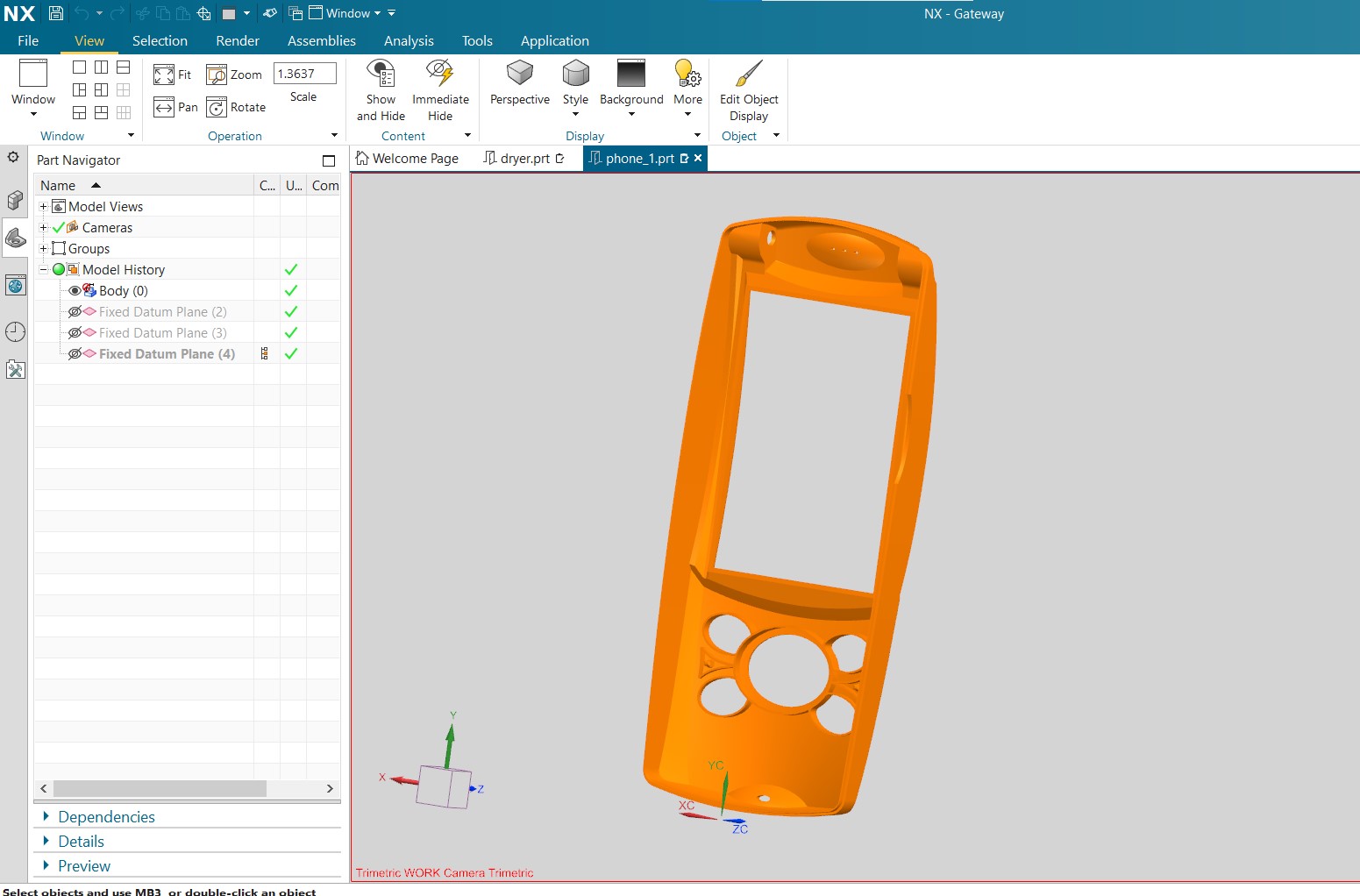The image size is (1360, 896).
Task: Click the green status dot beside Model History
Action: pos(59,269)
